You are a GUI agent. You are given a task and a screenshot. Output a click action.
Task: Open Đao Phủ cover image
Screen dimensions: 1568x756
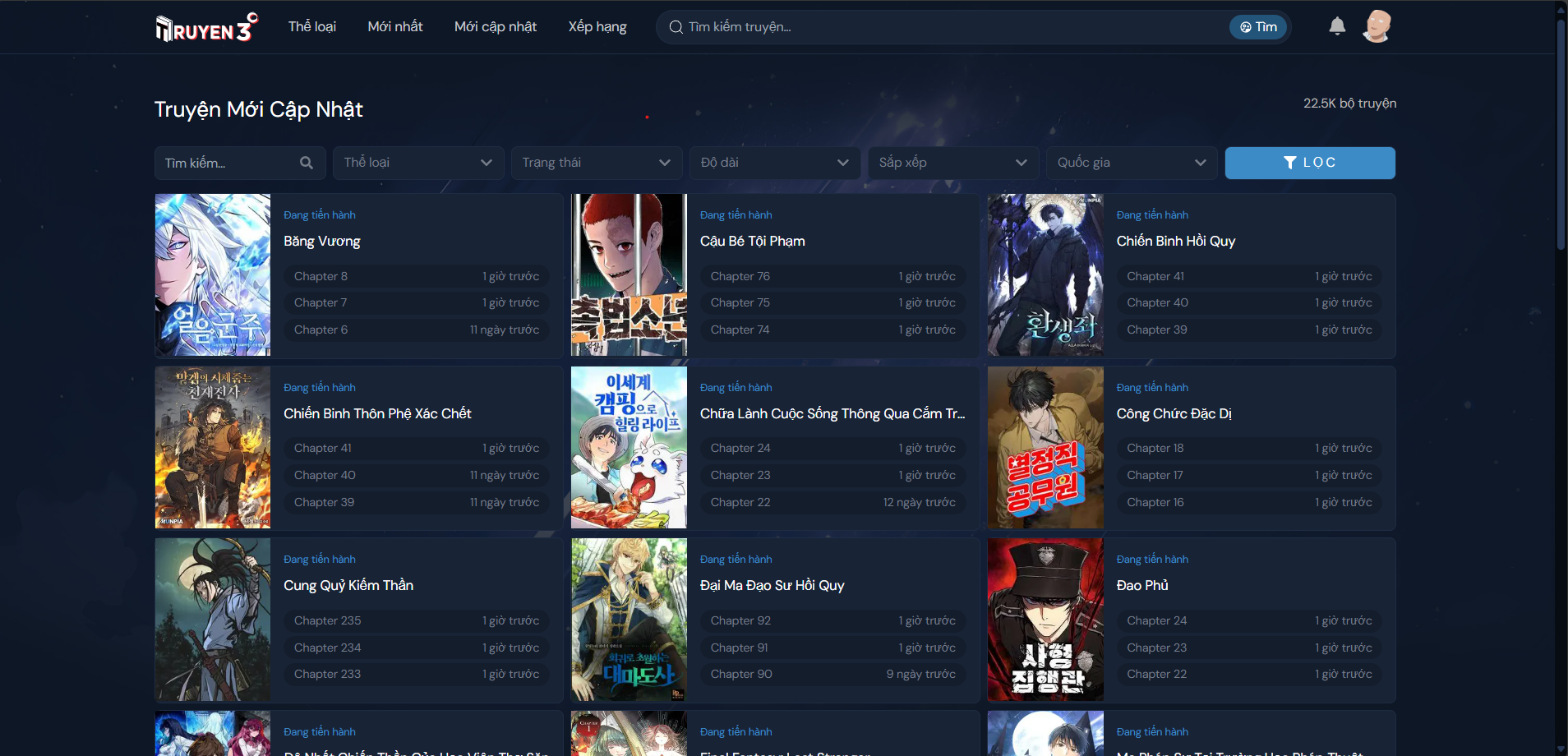1045,620
